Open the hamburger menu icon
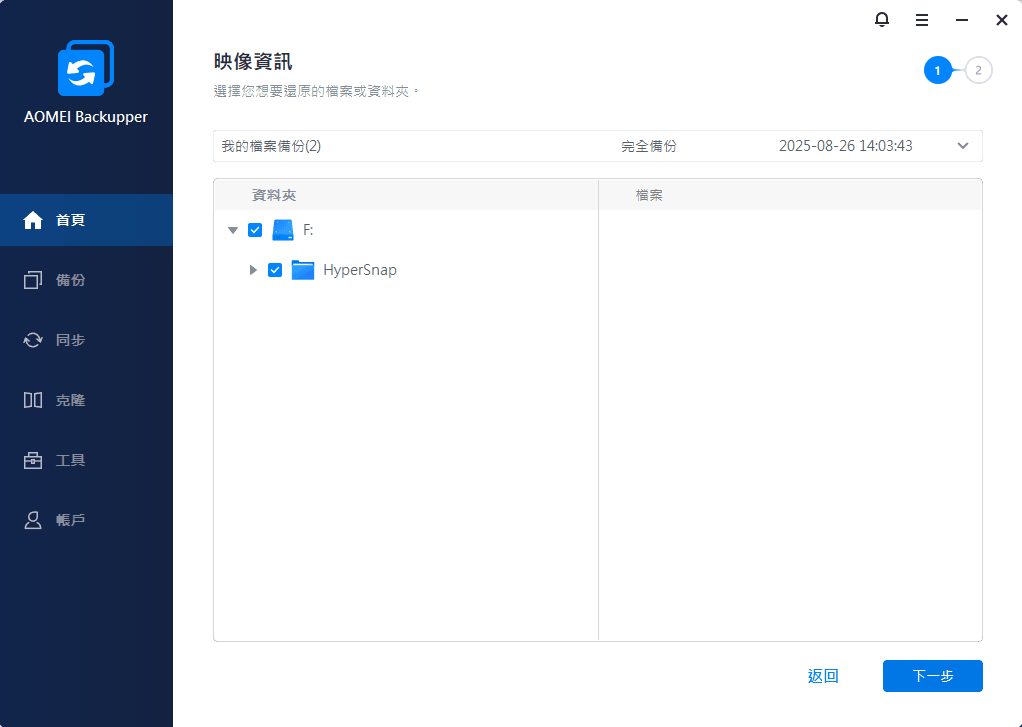 coord(922,20)
